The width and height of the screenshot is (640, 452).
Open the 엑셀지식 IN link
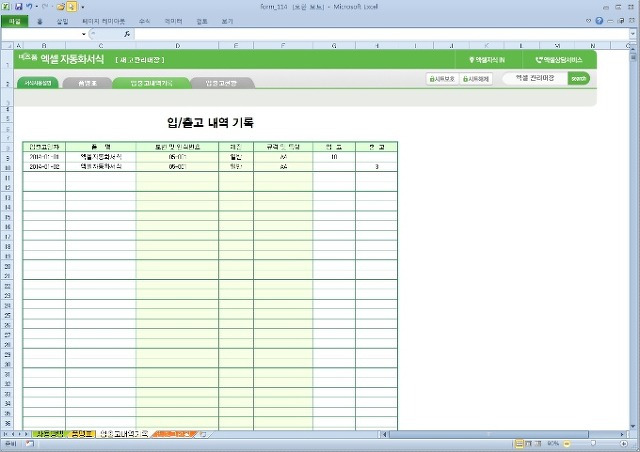point(487,60)
